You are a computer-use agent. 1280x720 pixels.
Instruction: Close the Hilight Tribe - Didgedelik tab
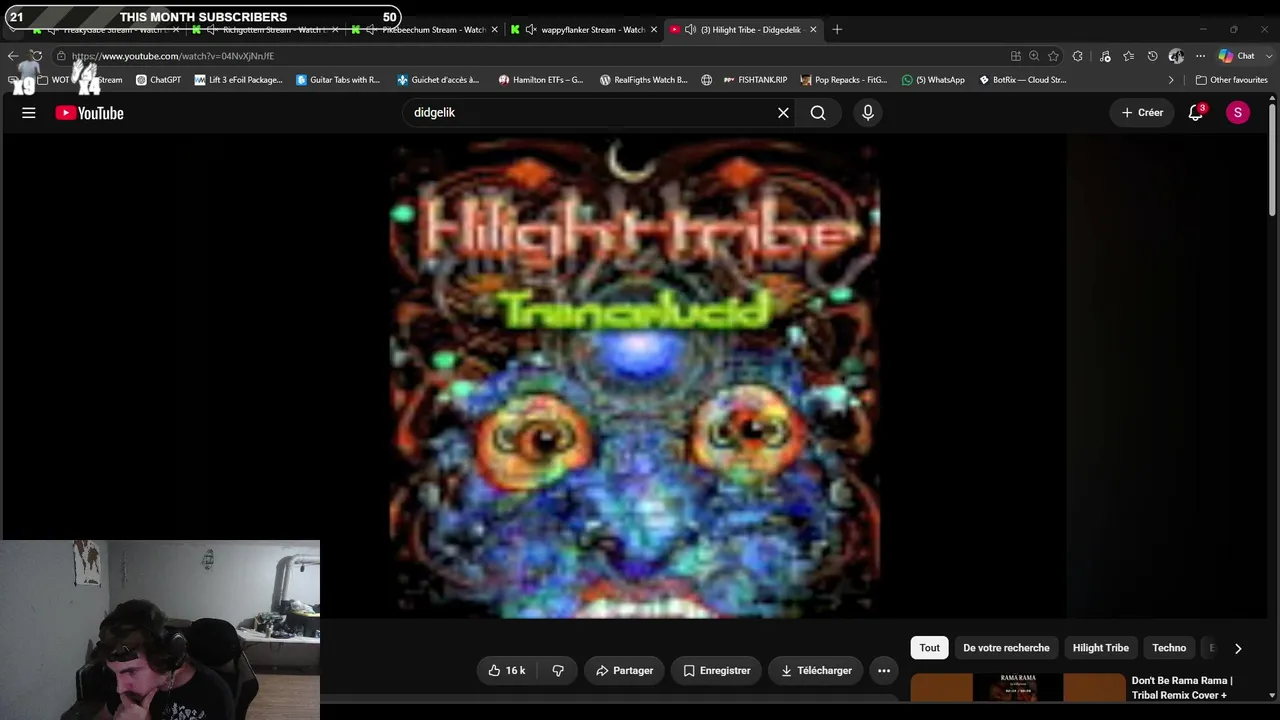click(x=813, y=30)
